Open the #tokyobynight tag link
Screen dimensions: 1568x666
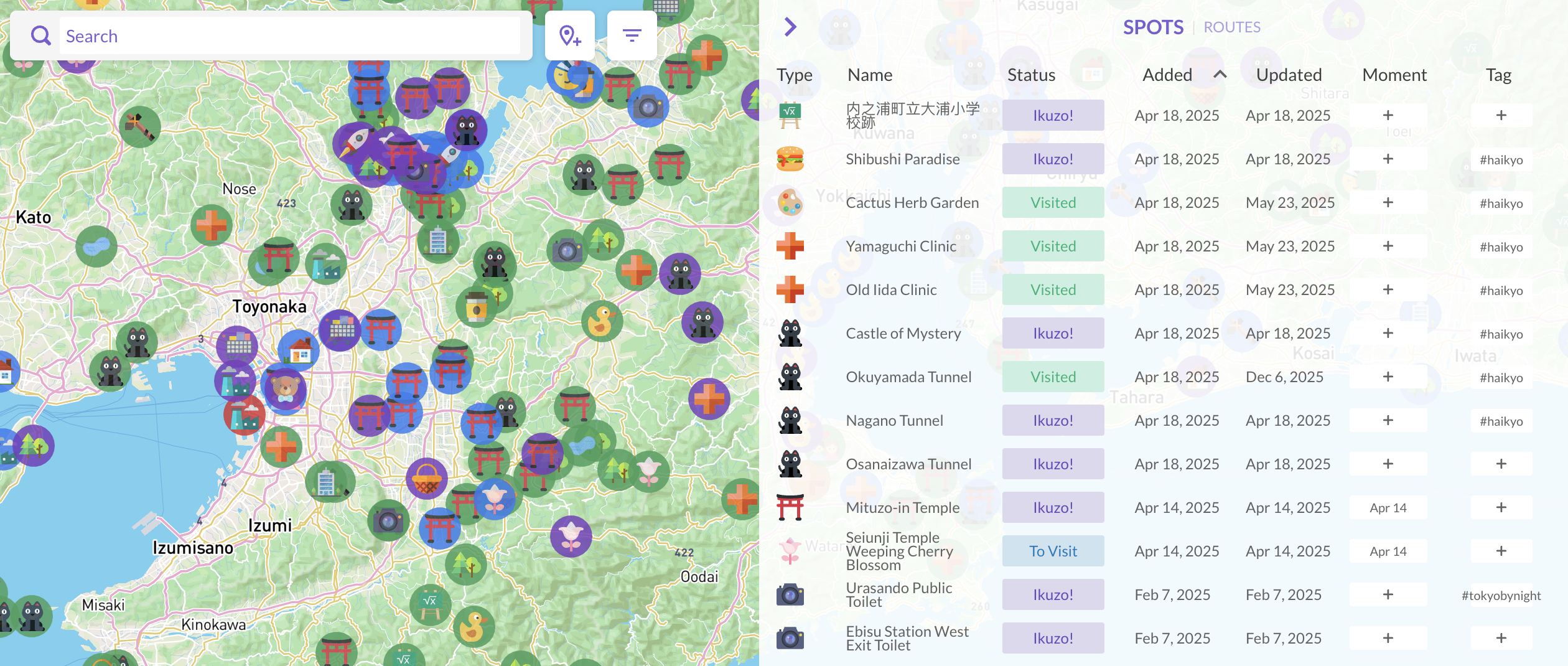coord(1501,594)
